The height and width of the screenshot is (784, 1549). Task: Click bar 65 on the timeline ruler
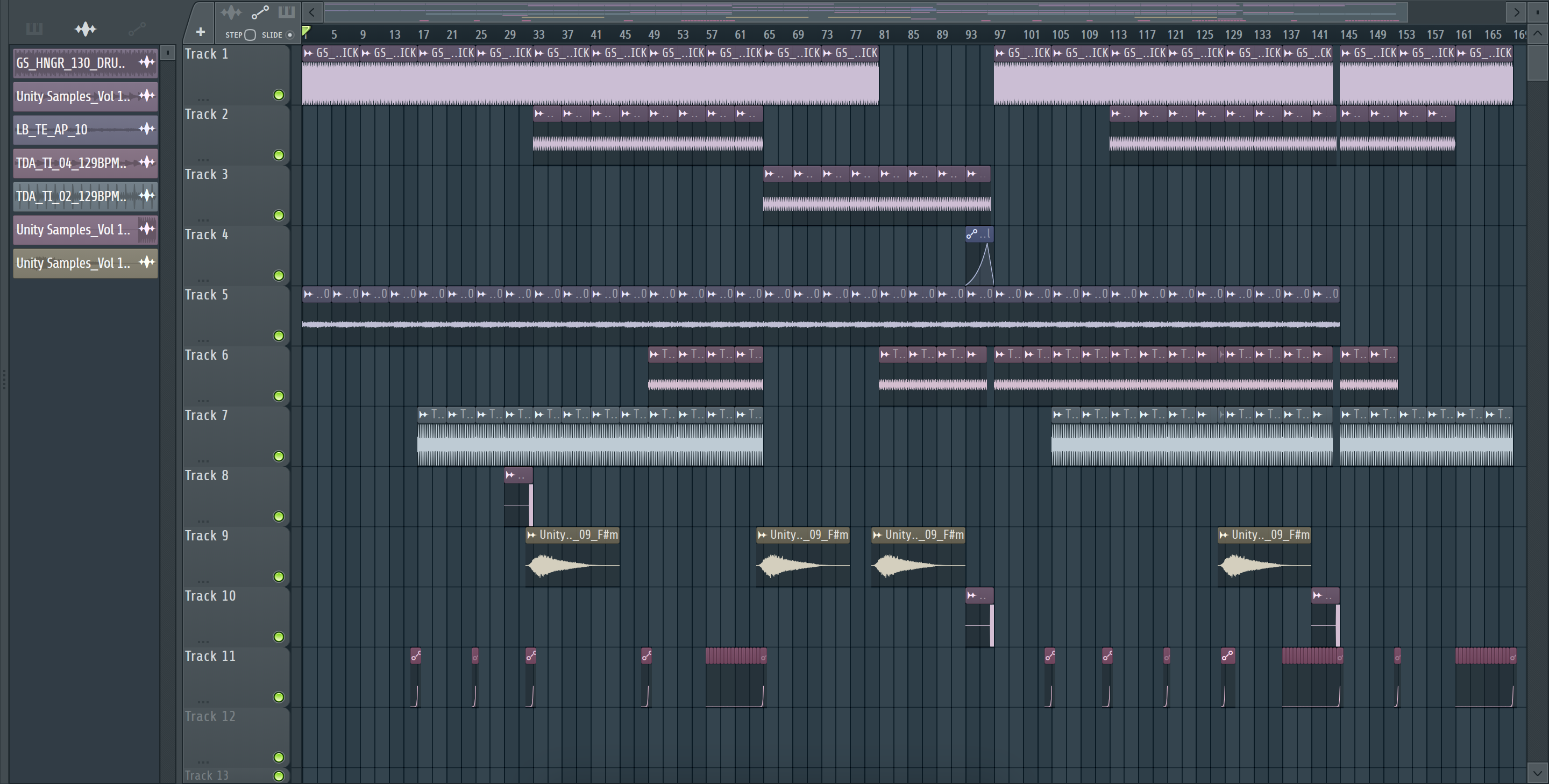coord(769,35)
